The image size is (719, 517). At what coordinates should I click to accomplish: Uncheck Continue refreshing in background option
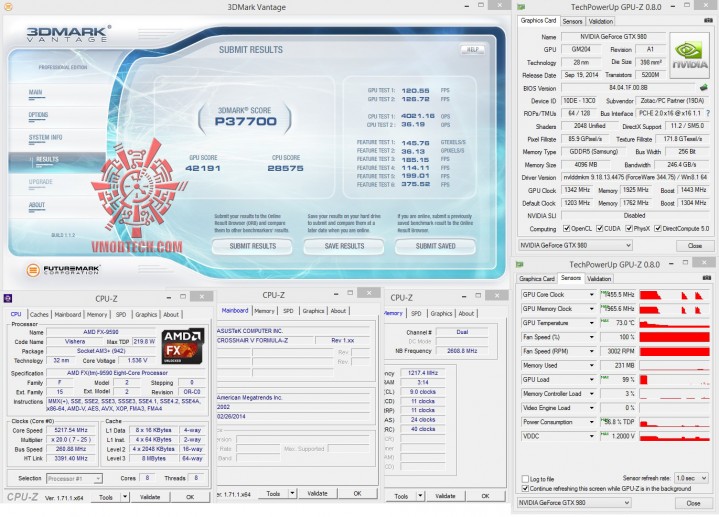pos(525,488)
